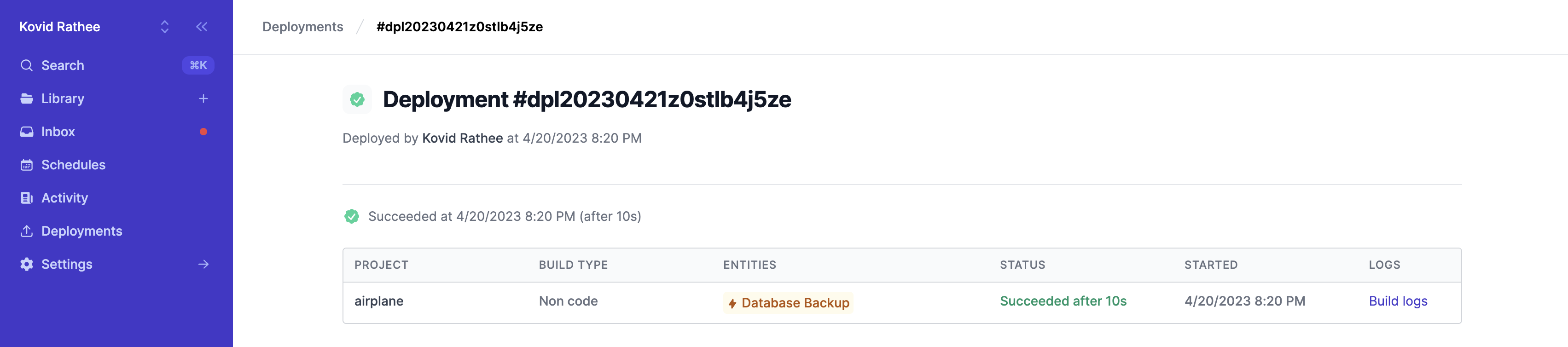This screenshot has height=347, width=1568.
Task: Click the Search magnifier icon in sidebar
Action: pos(26,65)
